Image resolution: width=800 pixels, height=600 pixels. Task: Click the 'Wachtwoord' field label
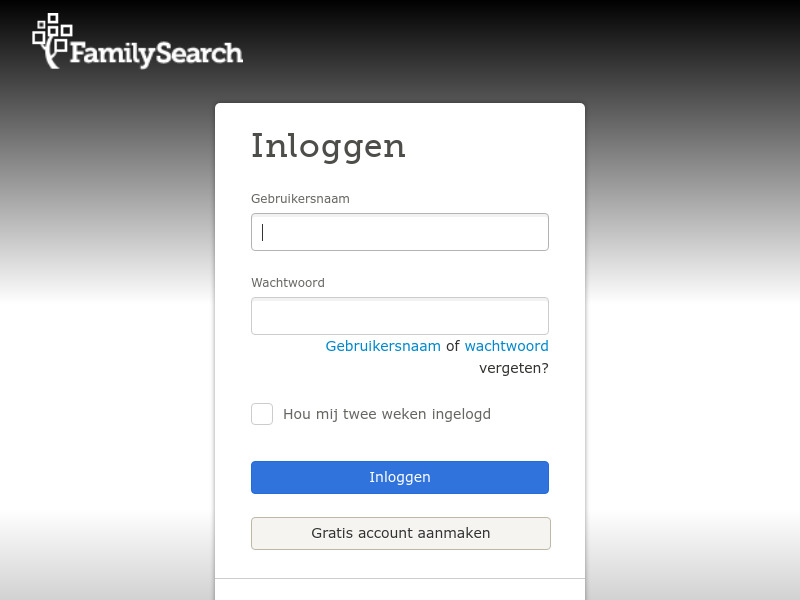(x=287, y=282)
